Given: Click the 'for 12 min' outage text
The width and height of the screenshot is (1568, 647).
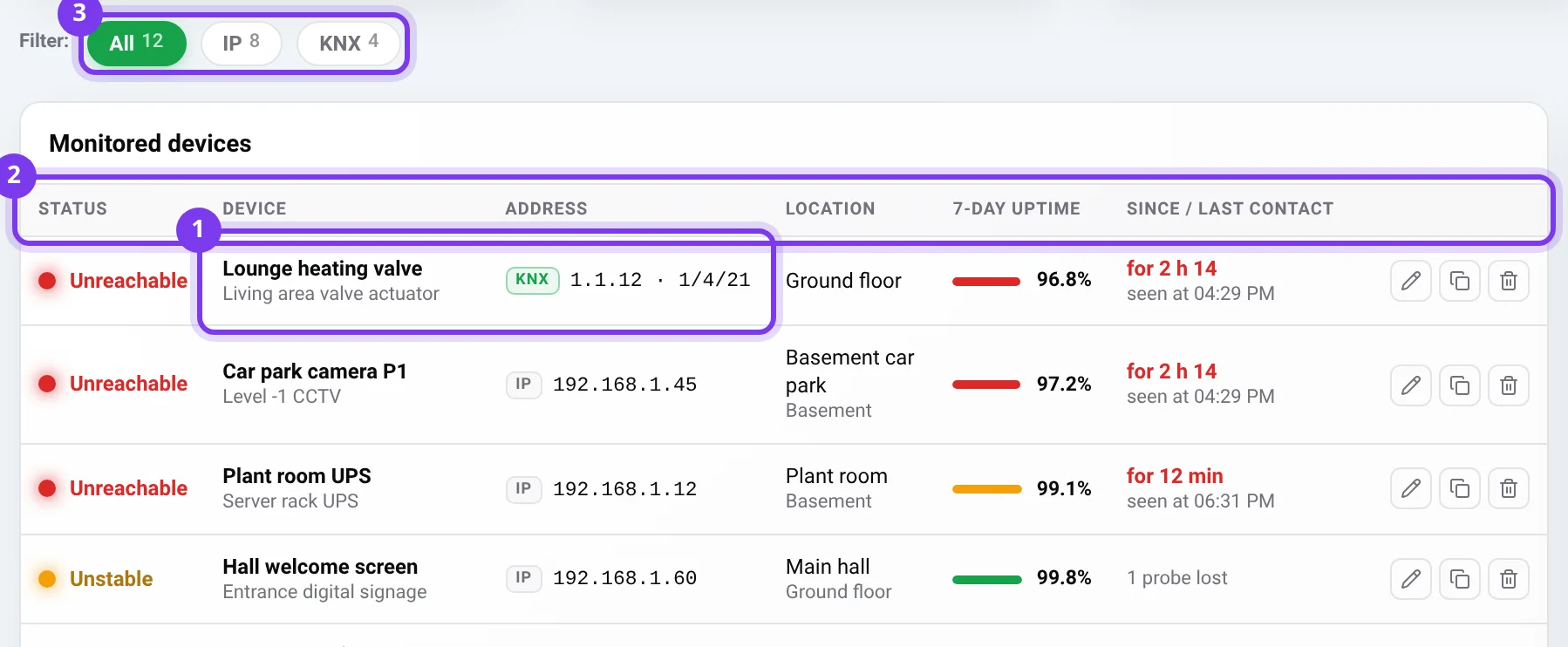Looking at the screenshot, I should tap(1175, 476).
